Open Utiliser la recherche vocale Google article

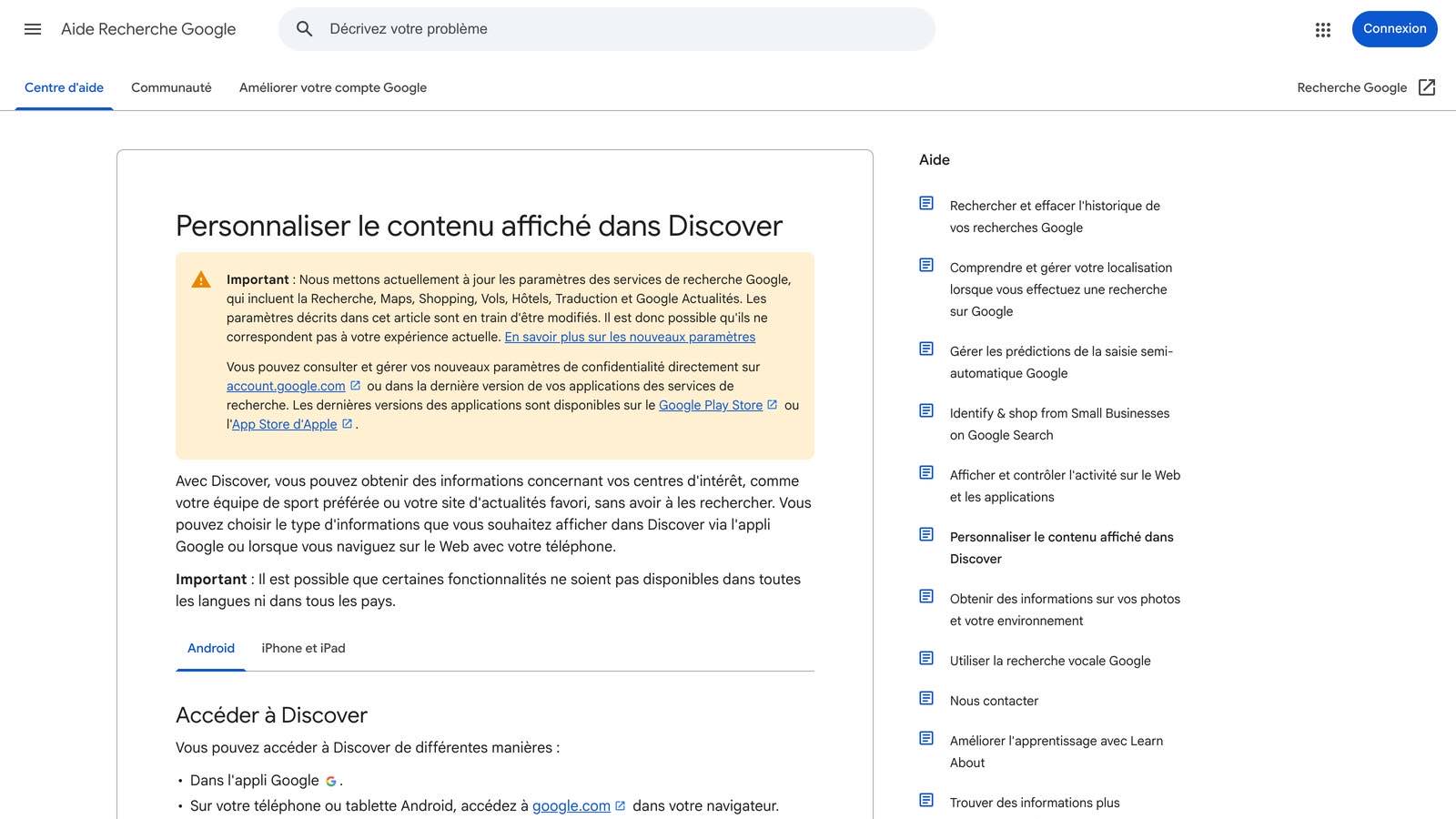[1050, 662]
